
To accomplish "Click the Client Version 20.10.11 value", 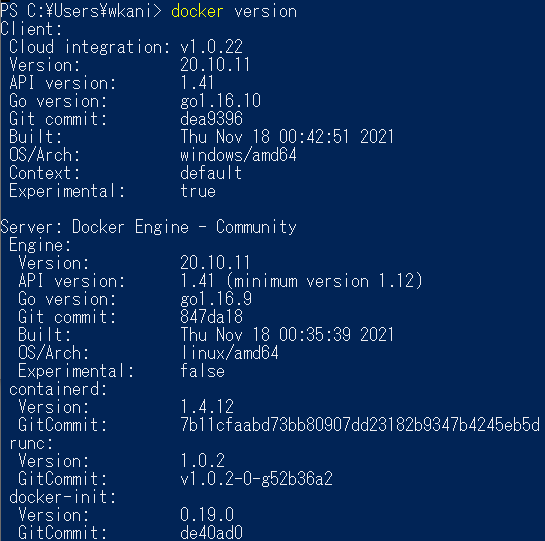I will pos(215,65).
